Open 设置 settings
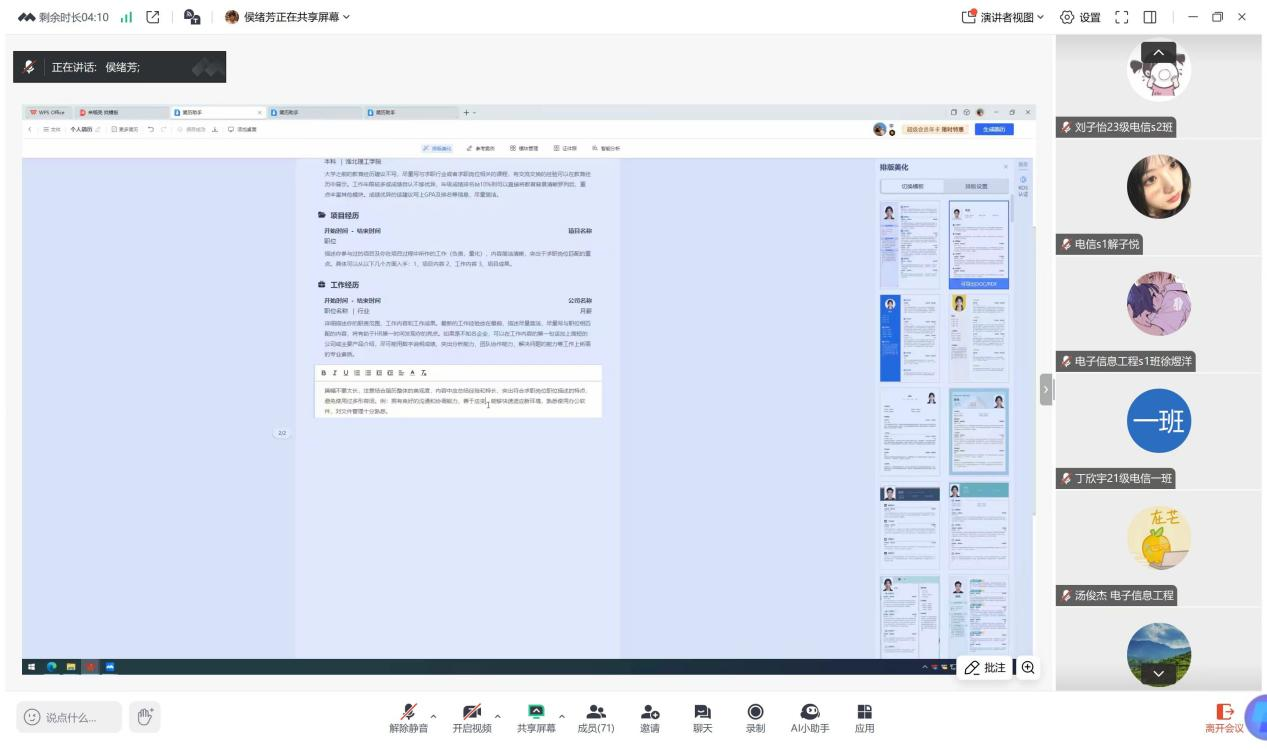The width and height of the screenshot is (1267, 750). click(1080, 17)
